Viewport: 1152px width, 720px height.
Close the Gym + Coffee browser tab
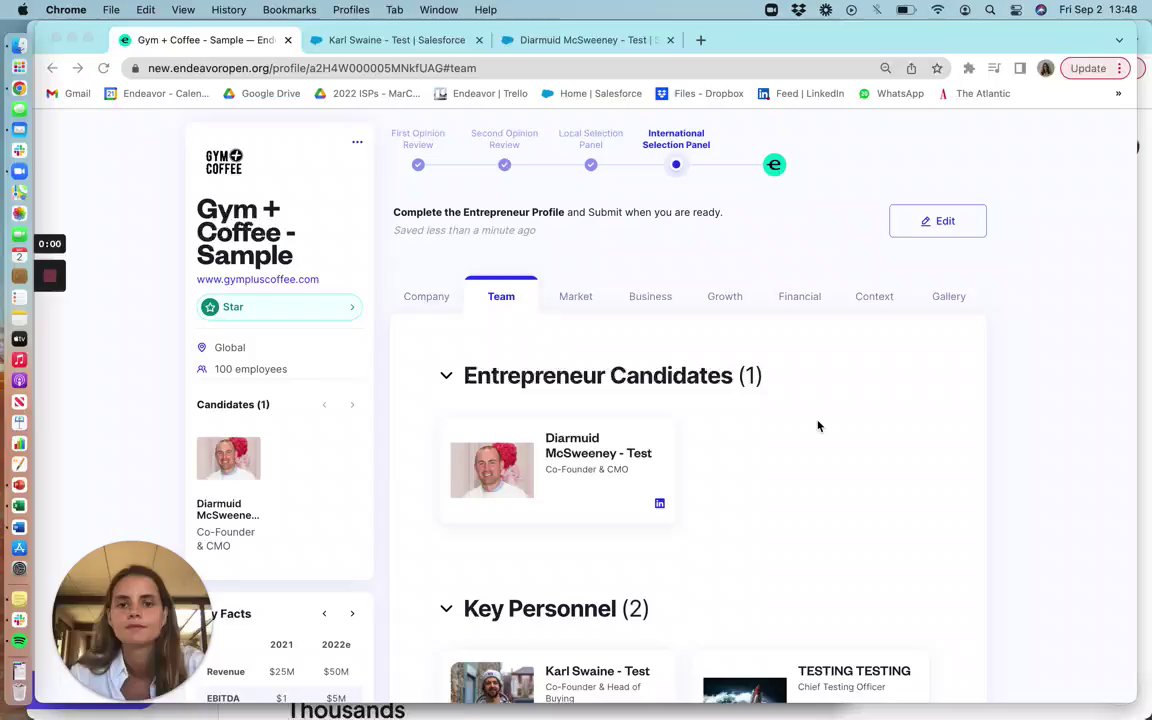[x=288, y=40]
